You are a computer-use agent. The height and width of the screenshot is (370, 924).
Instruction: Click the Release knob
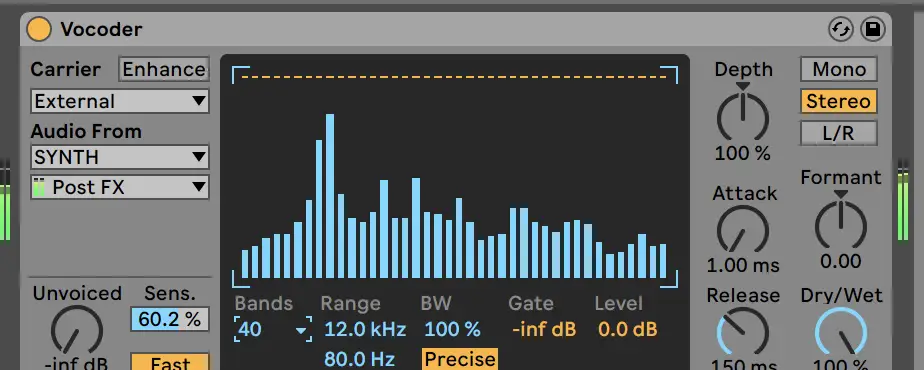pyautogui.click(x=743, y=332)
